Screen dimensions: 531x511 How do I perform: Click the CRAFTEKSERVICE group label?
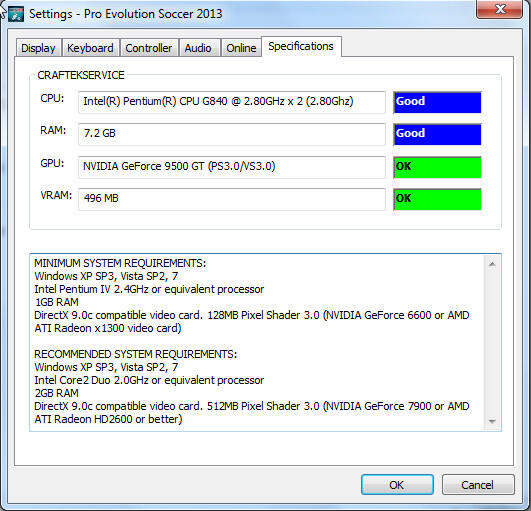(x=81, y=75)
